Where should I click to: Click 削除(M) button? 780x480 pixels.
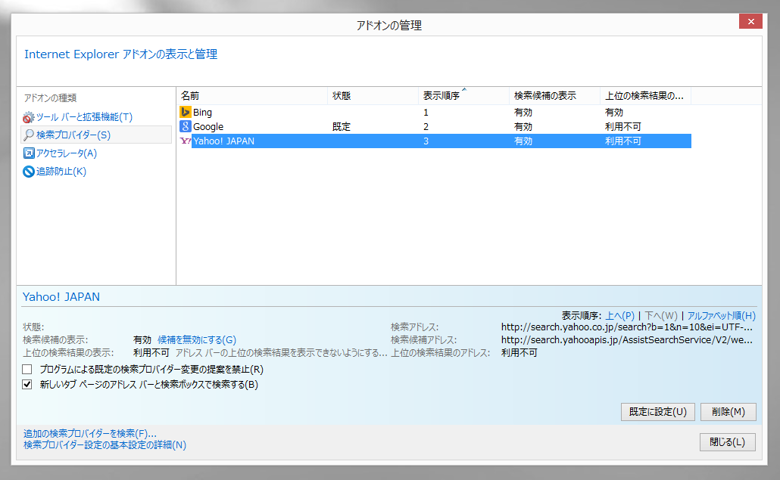(x=728, y=412)
